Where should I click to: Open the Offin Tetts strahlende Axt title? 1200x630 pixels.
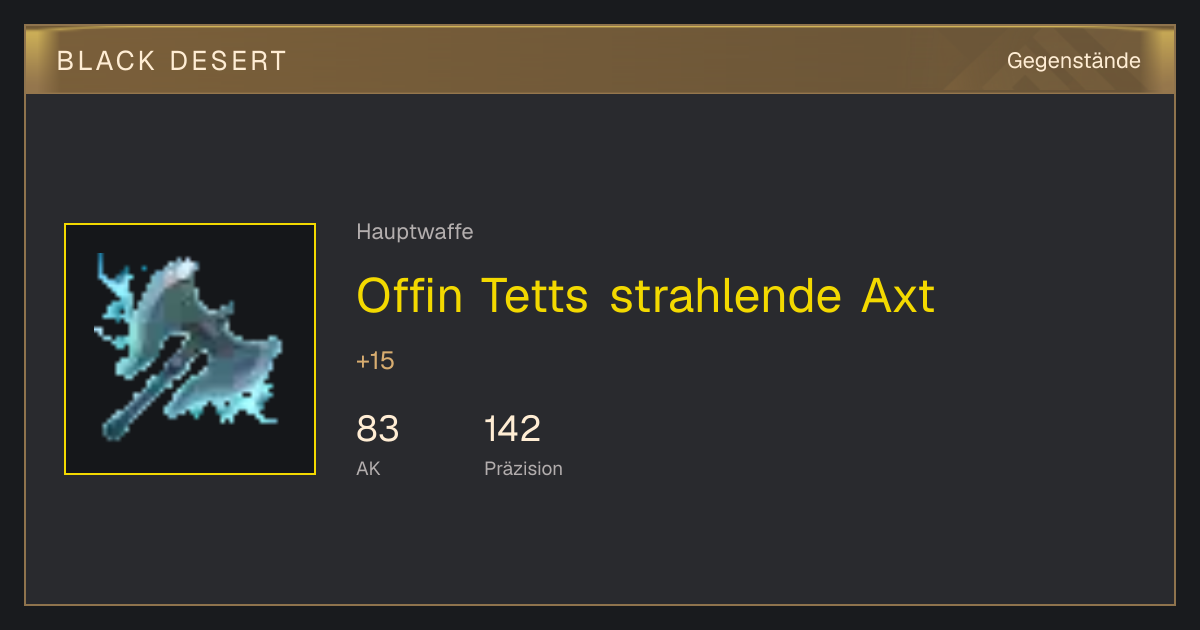pos(646,296)
